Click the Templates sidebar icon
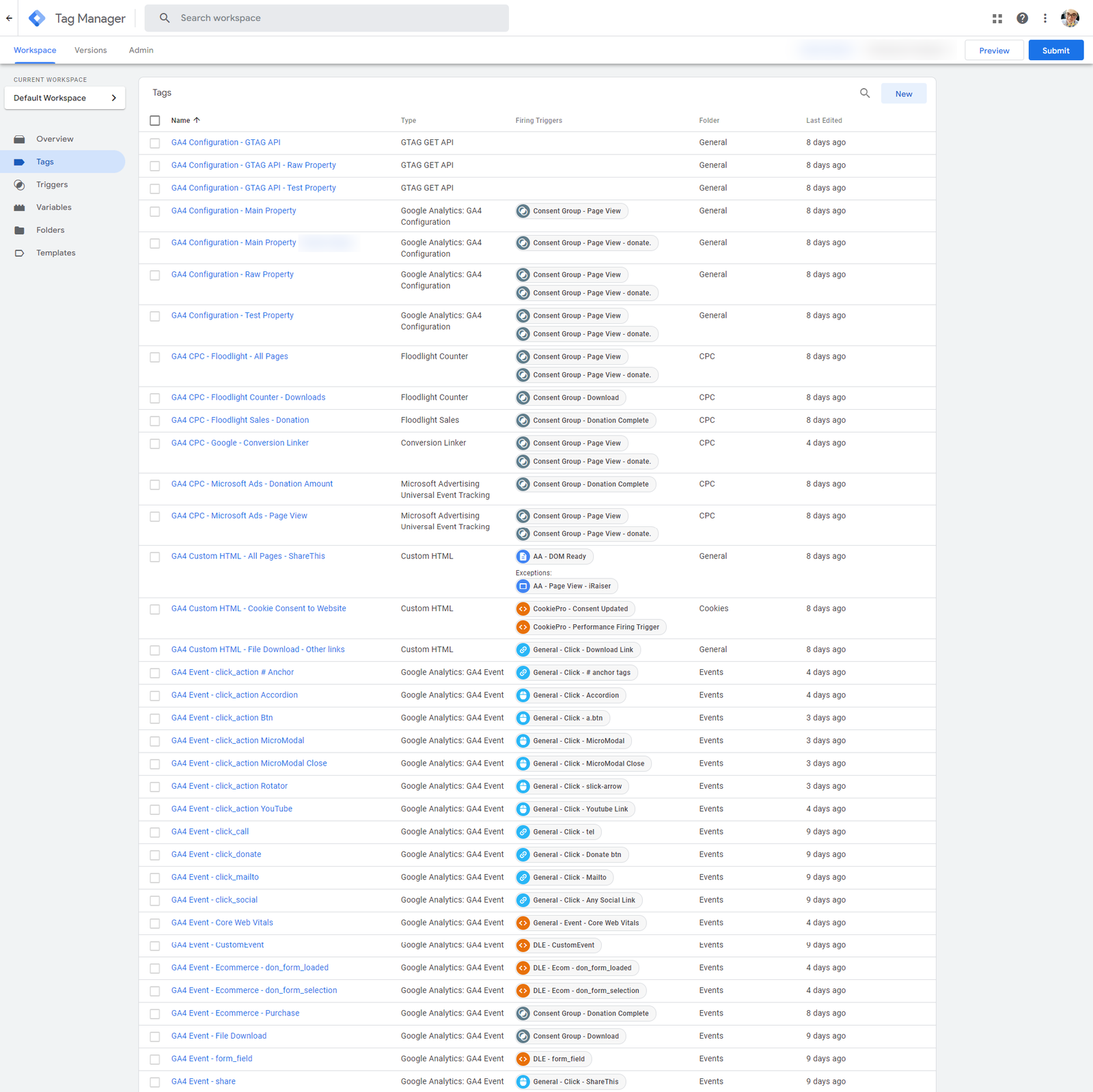 click(x=19, y=253)
